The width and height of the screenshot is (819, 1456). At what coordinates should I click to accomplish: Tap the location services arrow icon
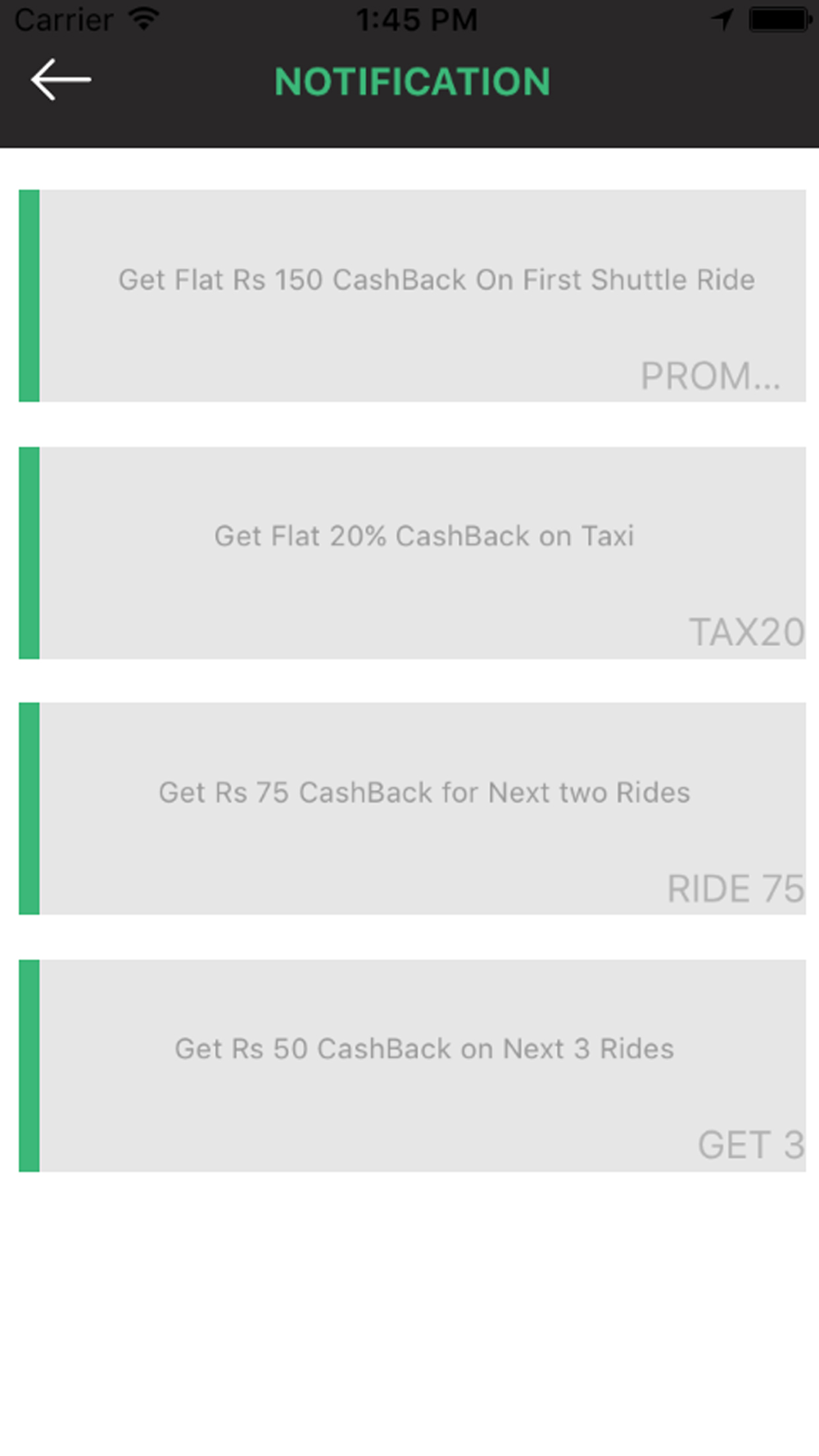pyautogui.click(x=722, y=19)
